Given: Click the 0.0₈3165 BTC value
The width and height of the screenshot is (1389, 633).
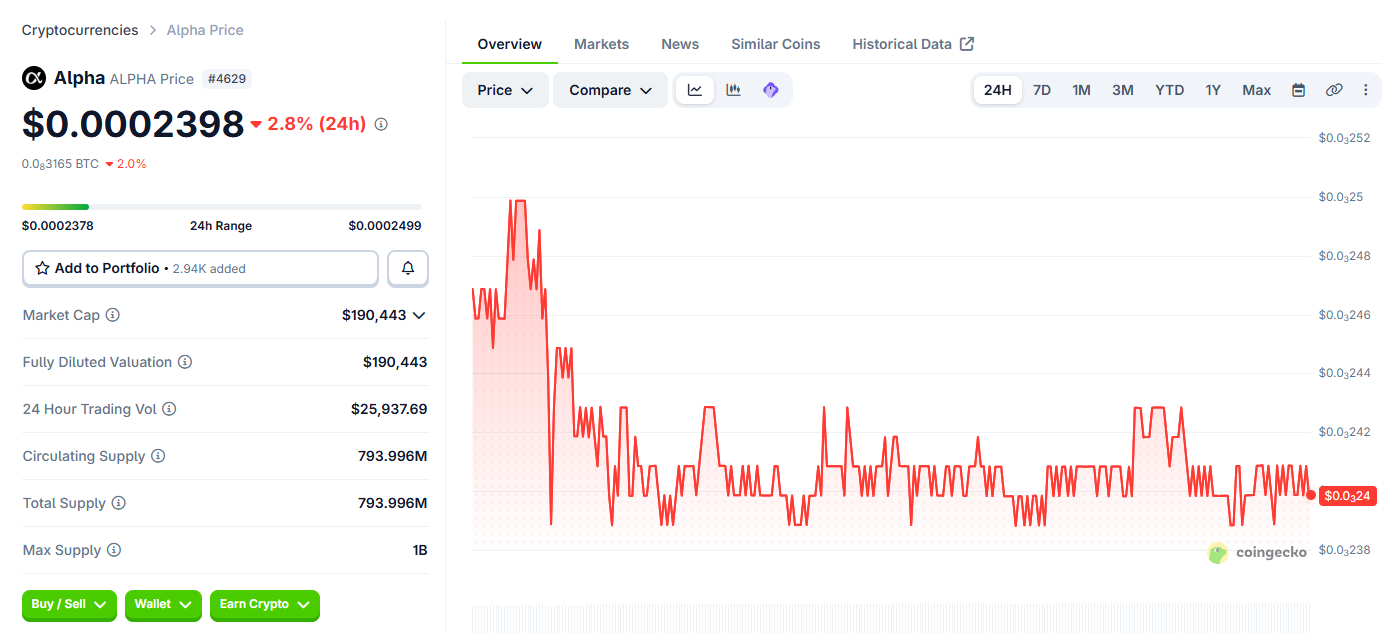Looking at the screenshot, I should click(x=60, y=164).
